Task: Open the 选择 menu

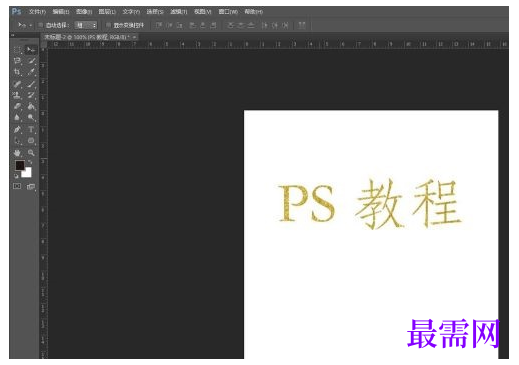Action: 155,12
